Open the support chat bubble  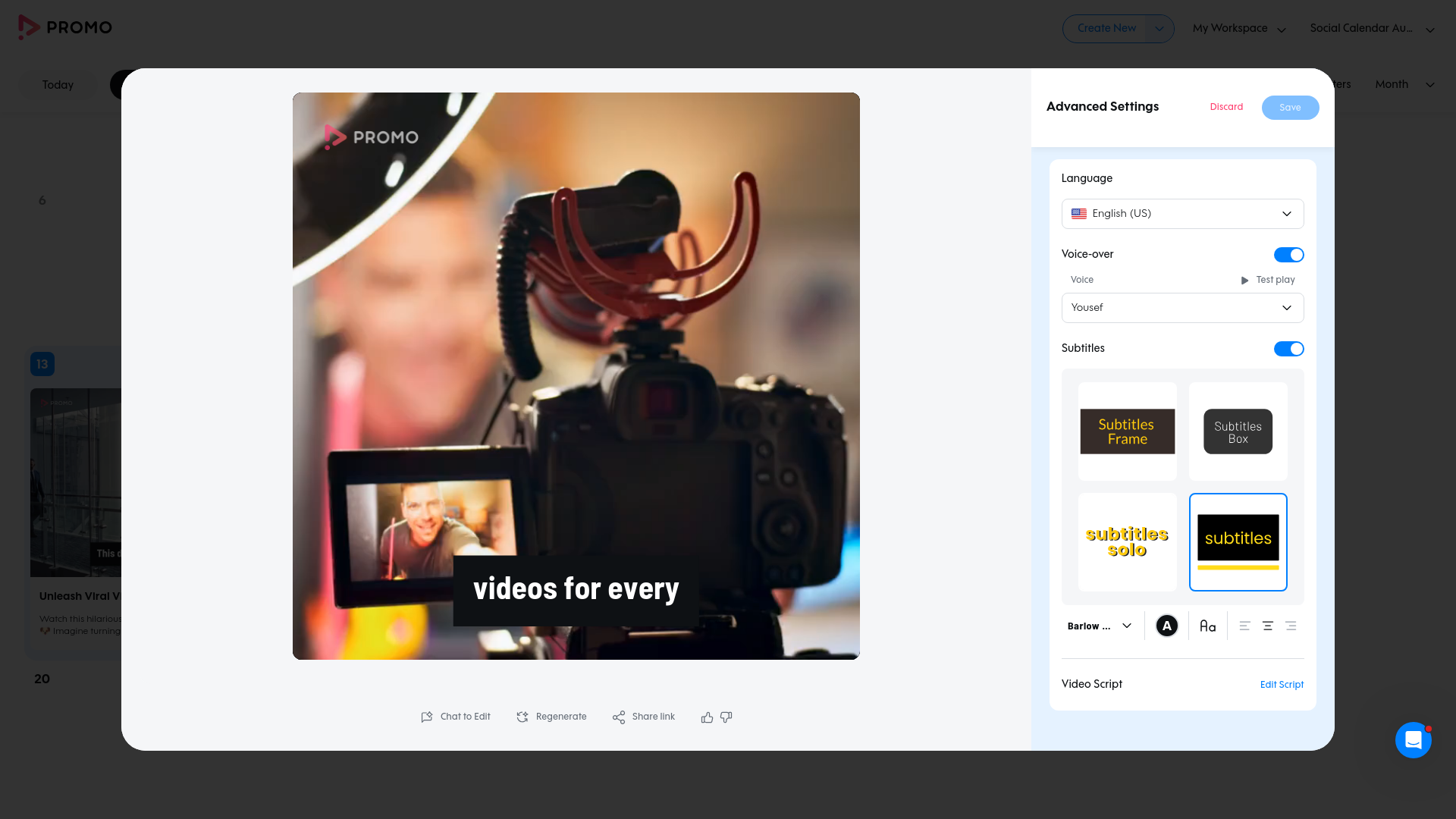click(1414, 740)
